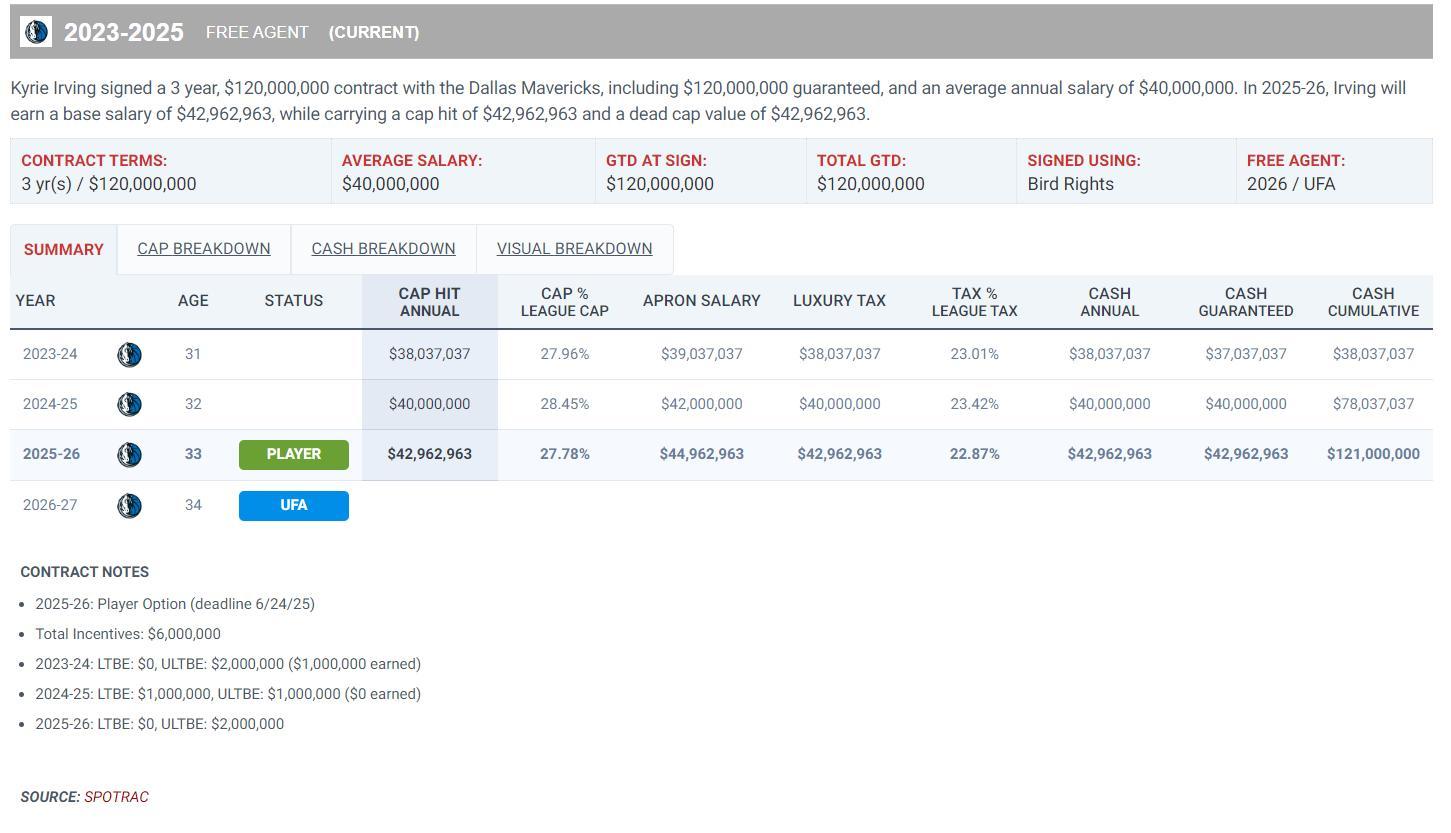
Task: Click the Mavericks team logo in the 2026-27 row
Action: (129, 506)
